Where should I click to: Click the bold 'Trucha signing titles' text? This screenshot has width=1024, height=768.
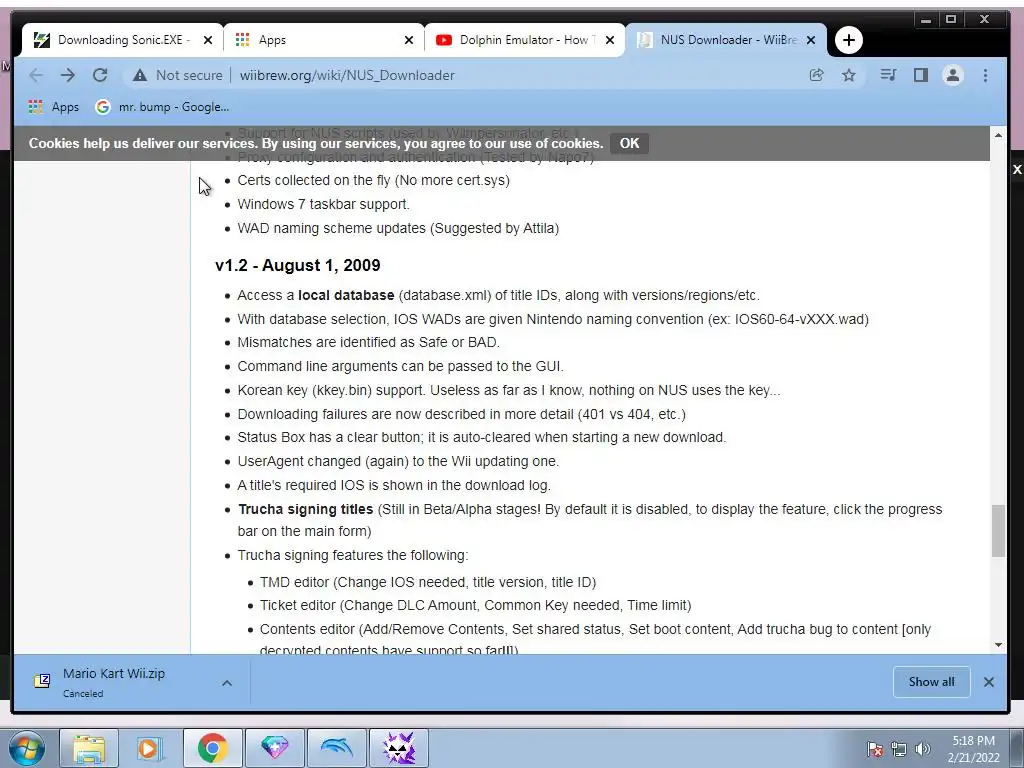[306, 509]
